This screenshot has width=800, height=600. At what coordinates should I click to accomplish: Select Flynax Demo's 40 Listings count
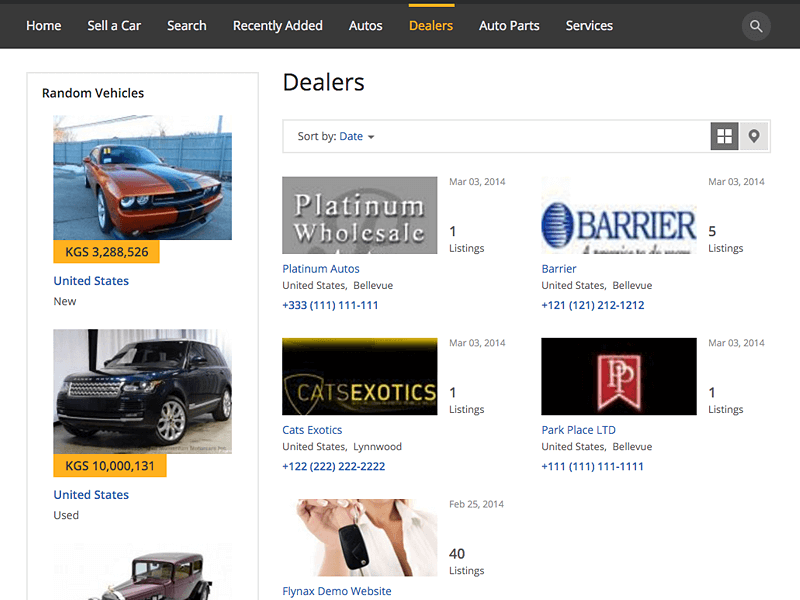(466, 562)
